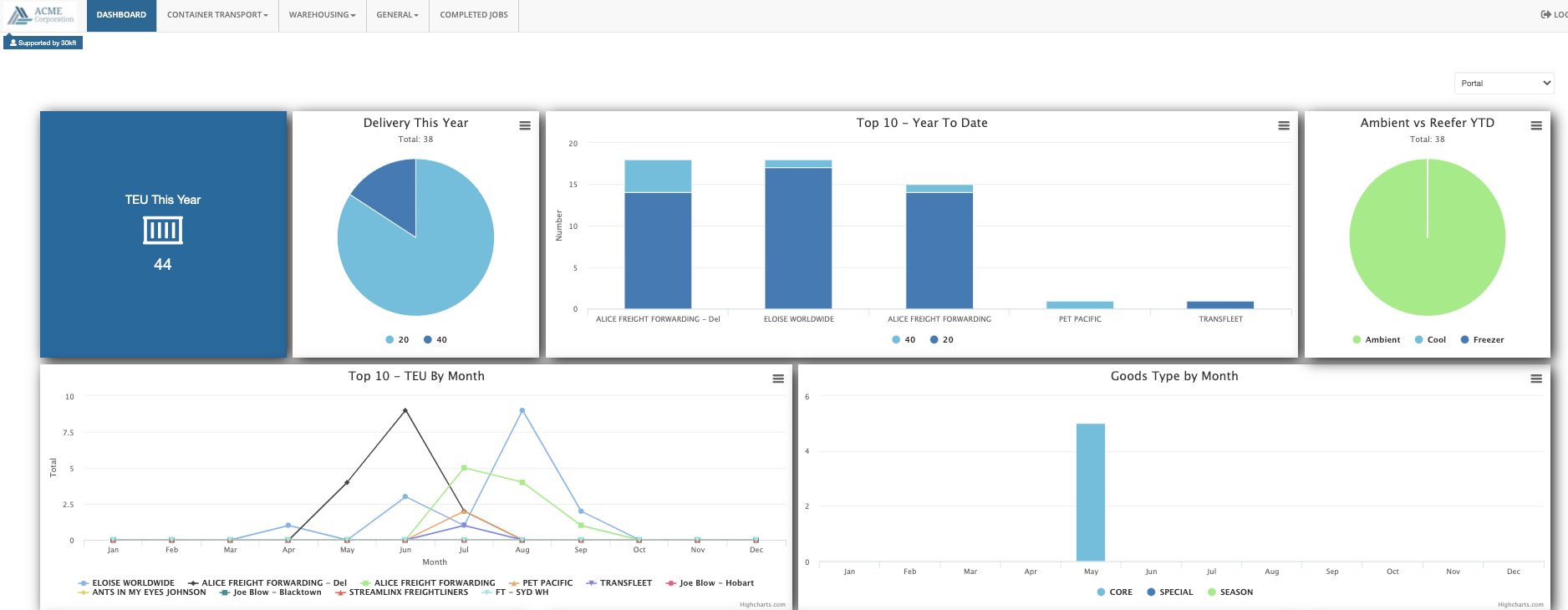The height and width of the screenshot is (610, 1568).
Task: Click the logout icon in top bar
Action: click(x=1546, y=14)
